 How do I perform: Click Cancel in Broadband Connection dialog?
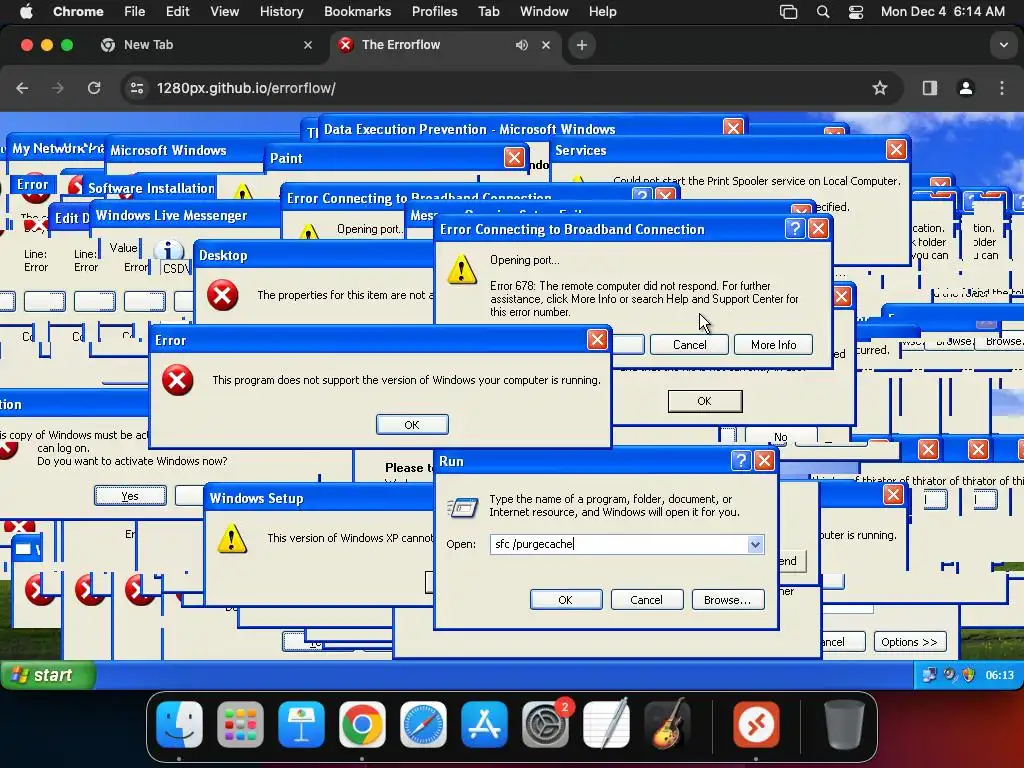tap(689, 345)
